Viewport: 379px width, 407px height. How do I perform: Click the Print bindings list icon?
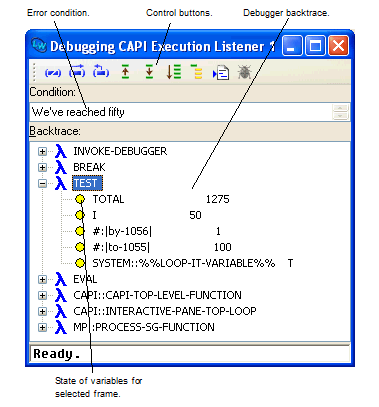(174, 72)
